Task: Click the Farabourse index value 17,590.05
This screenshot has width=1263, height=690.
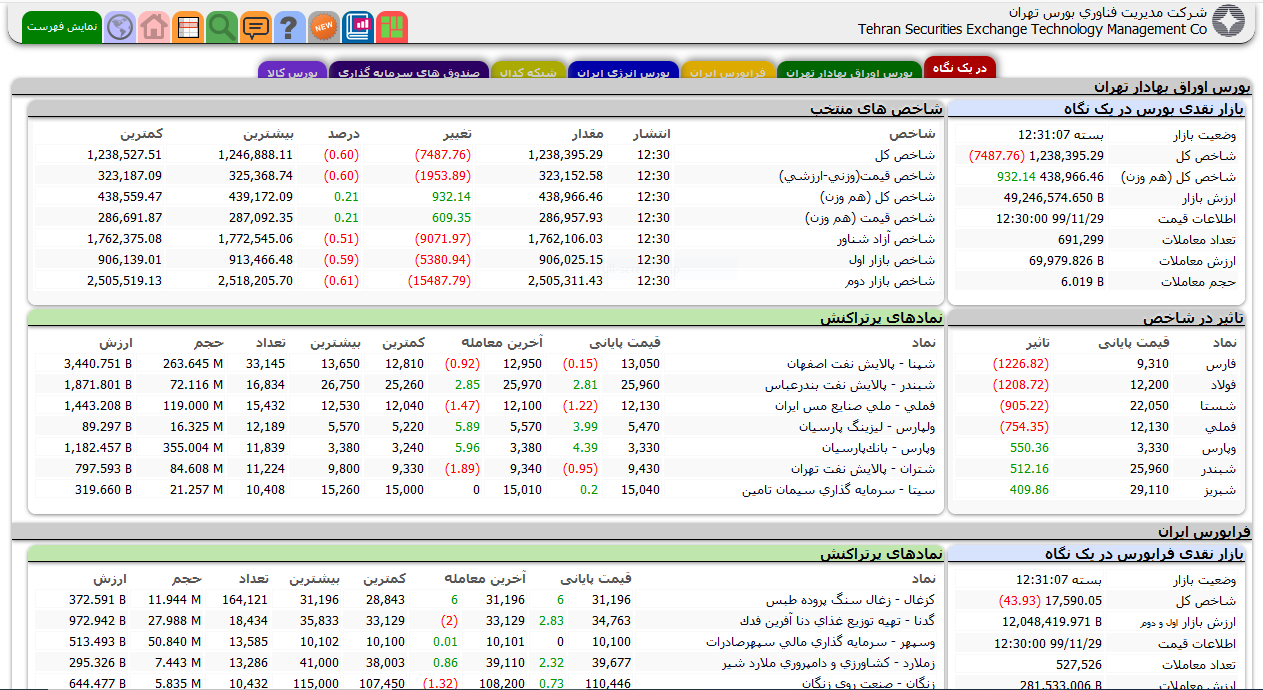Action: point(1073,601)
